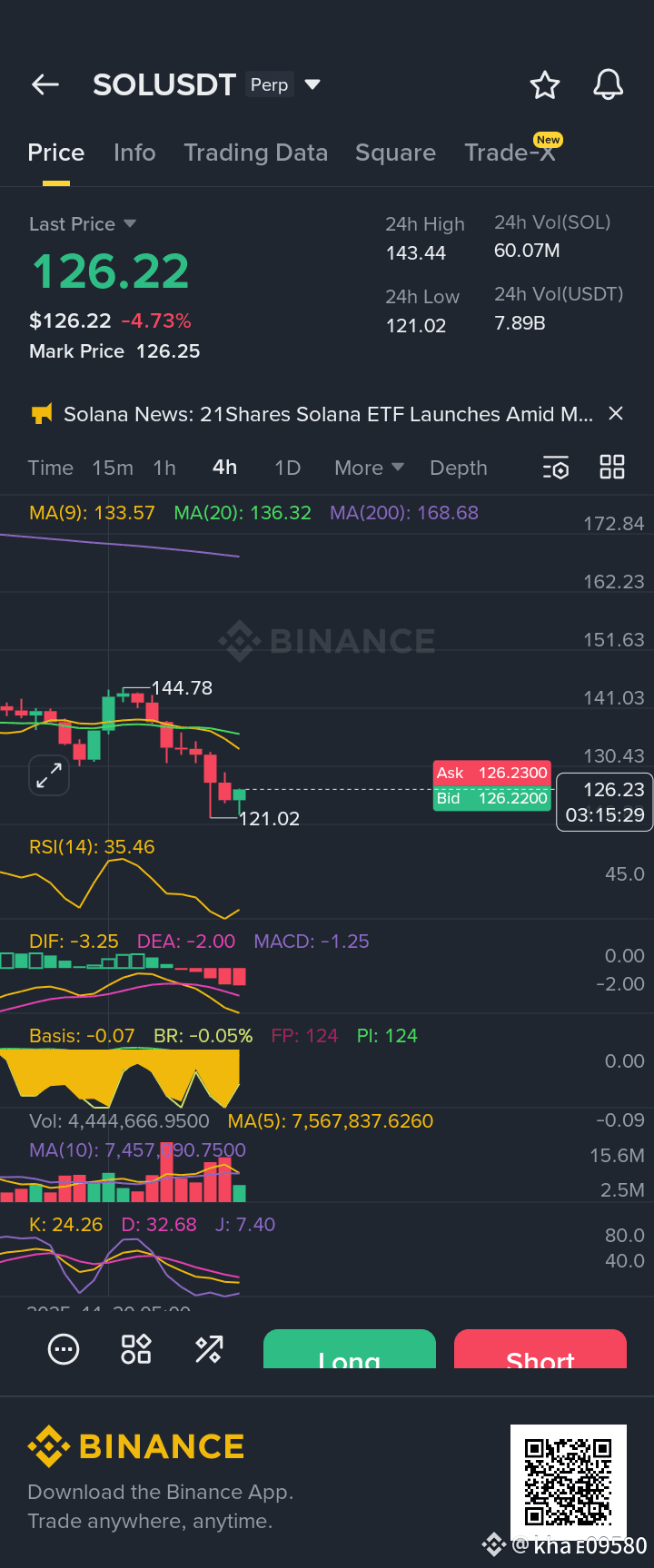
Task: Open the More intervals dropdown
Action: pyautogui.click(x=369, y=468)
